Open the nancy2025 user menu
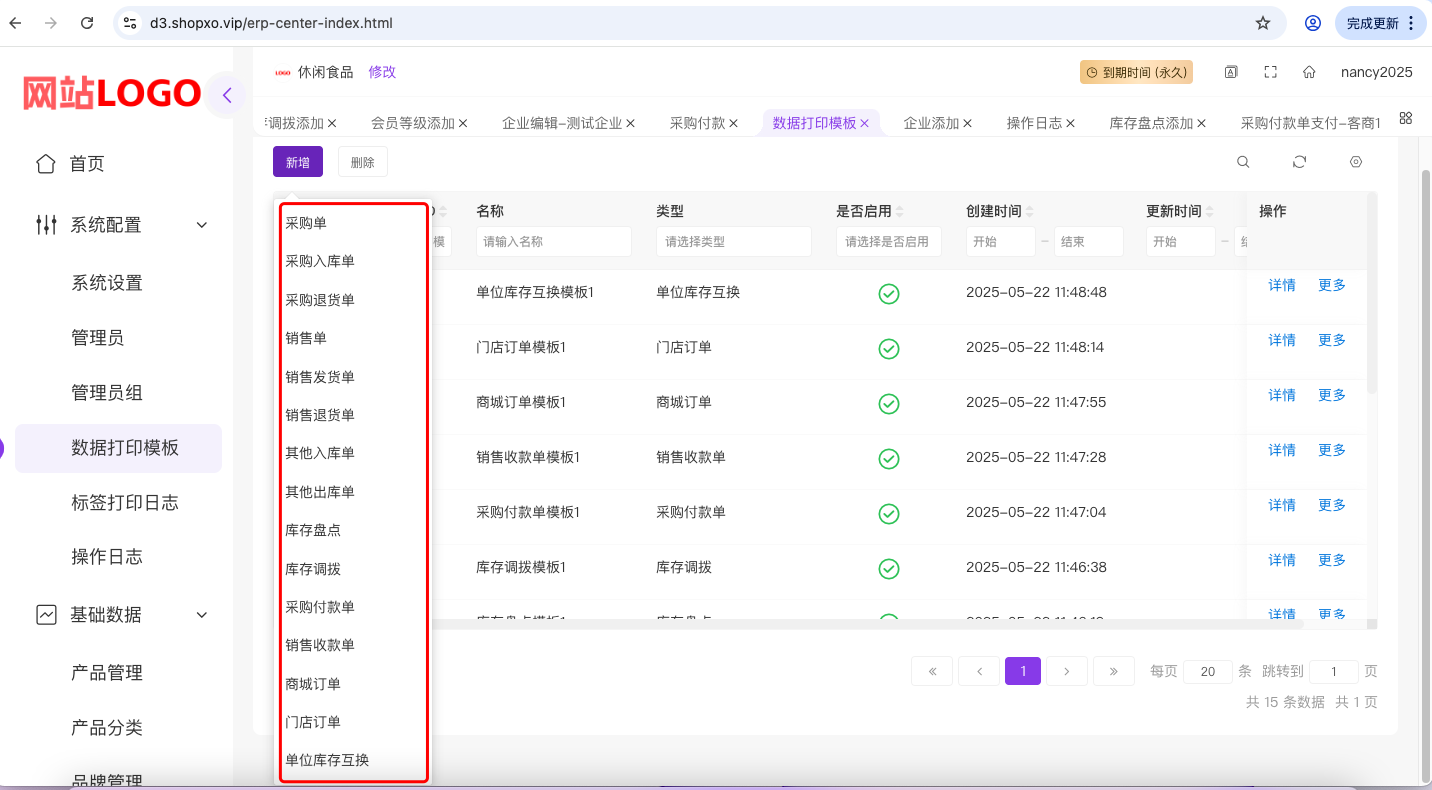The height and width of the screenshot is (790, 1432). tap(1377, 72)
